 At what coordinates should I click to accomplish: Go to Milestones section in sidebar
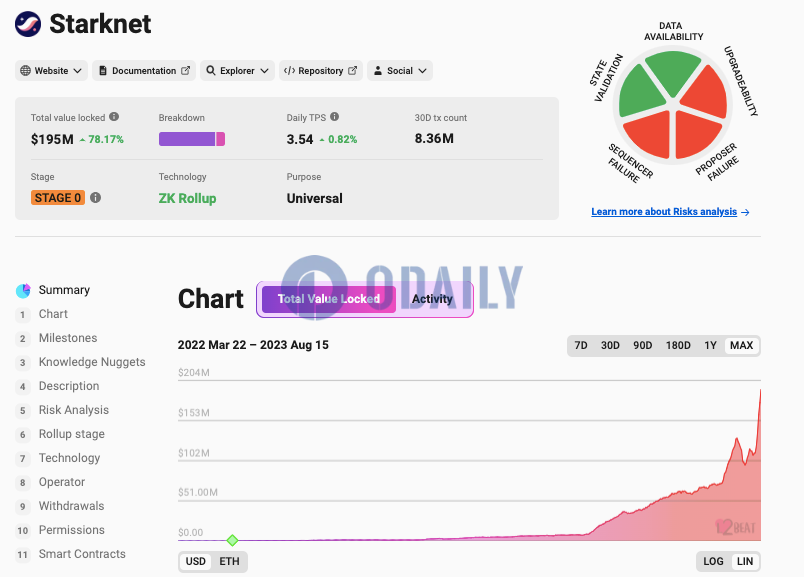pyautogui.click(x=68, y=338)
